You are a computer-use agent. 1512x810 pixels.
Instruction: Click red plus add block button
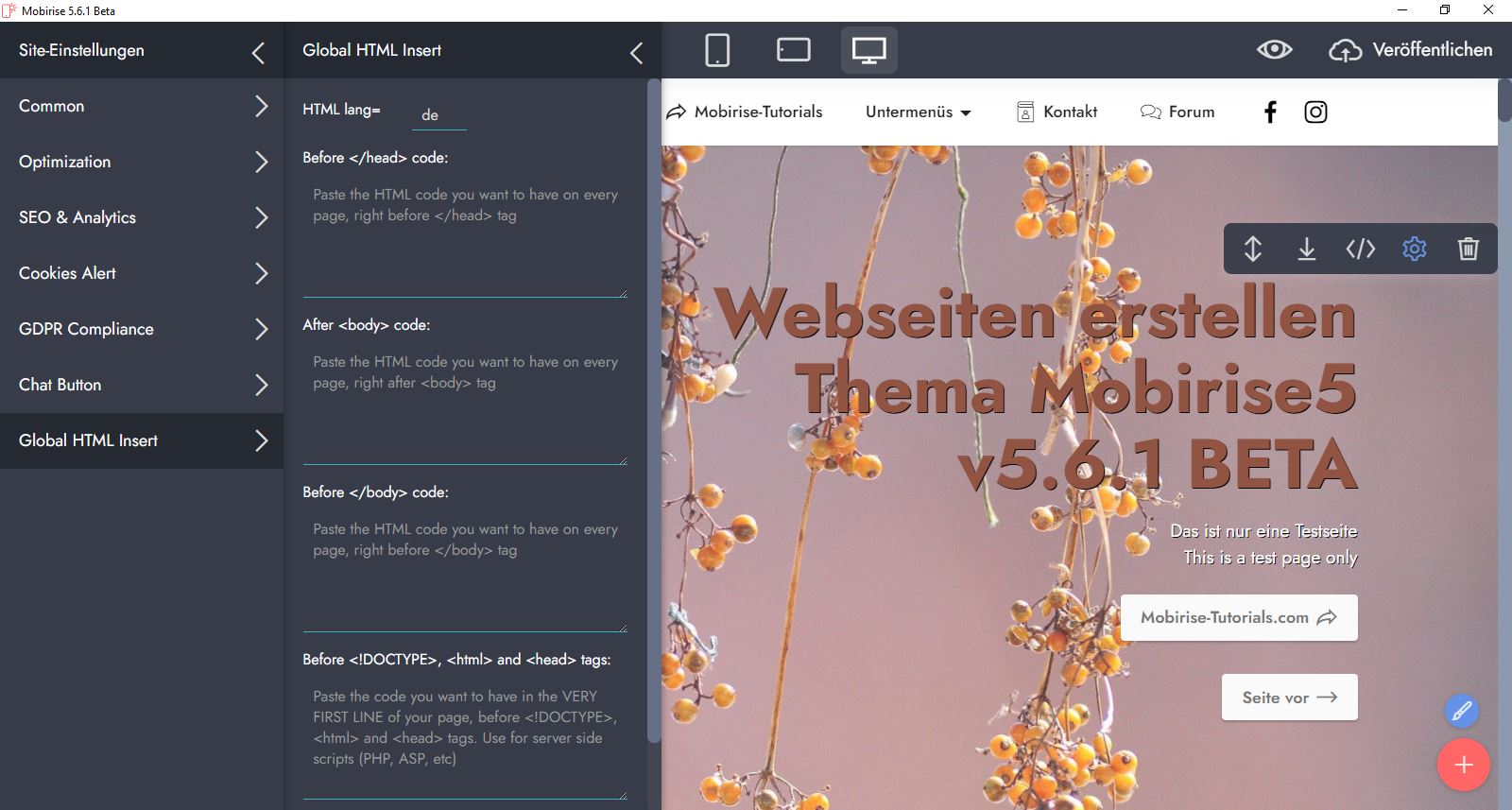1463,765
